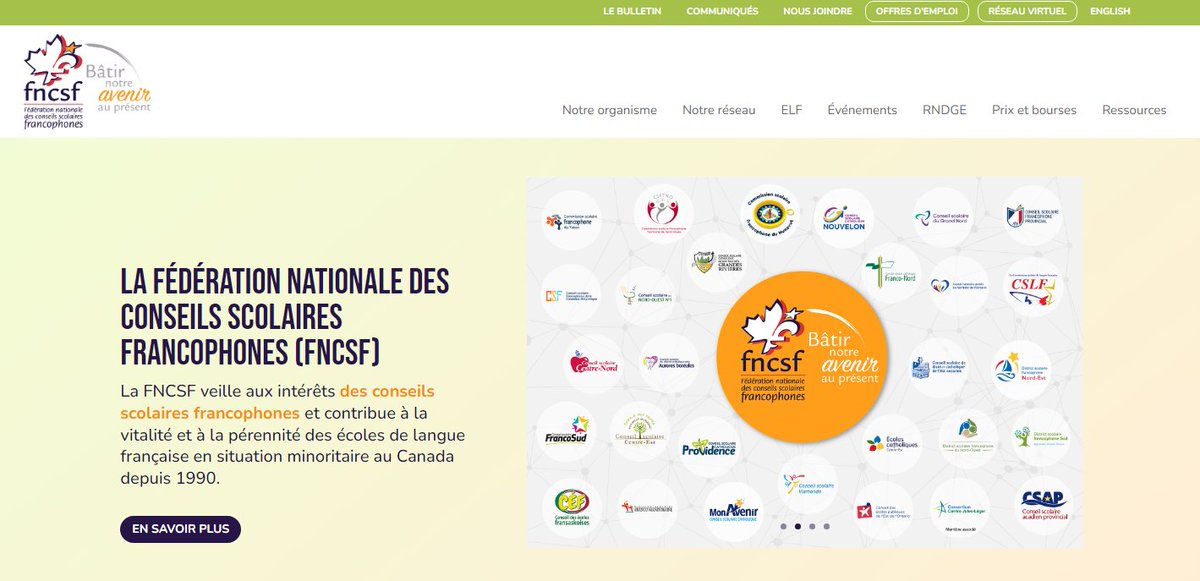Select the RNDGE menu item

(x=945, y=109)
